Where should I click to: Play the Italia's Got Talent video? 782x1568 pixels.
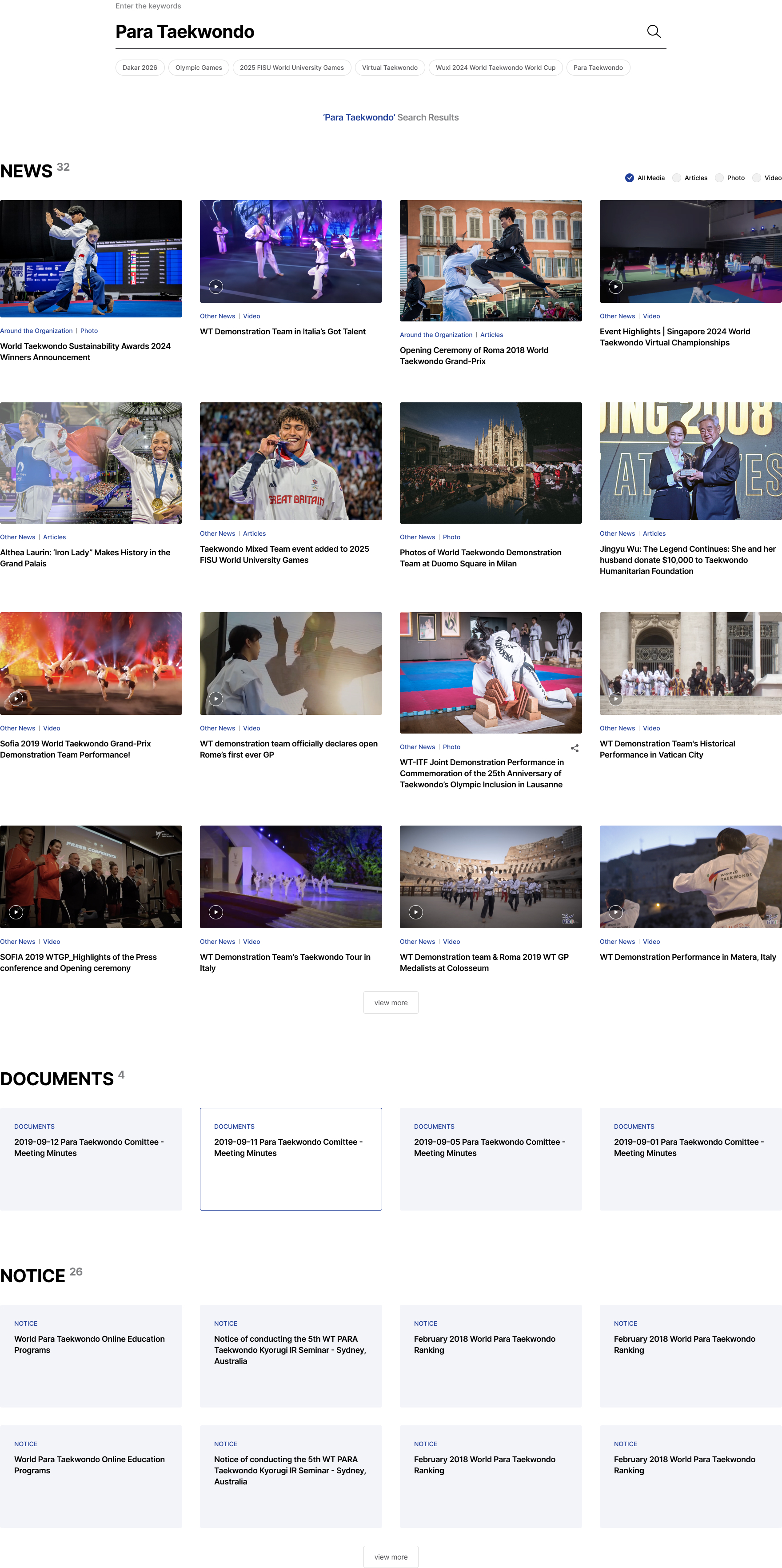tap(216, 287)
